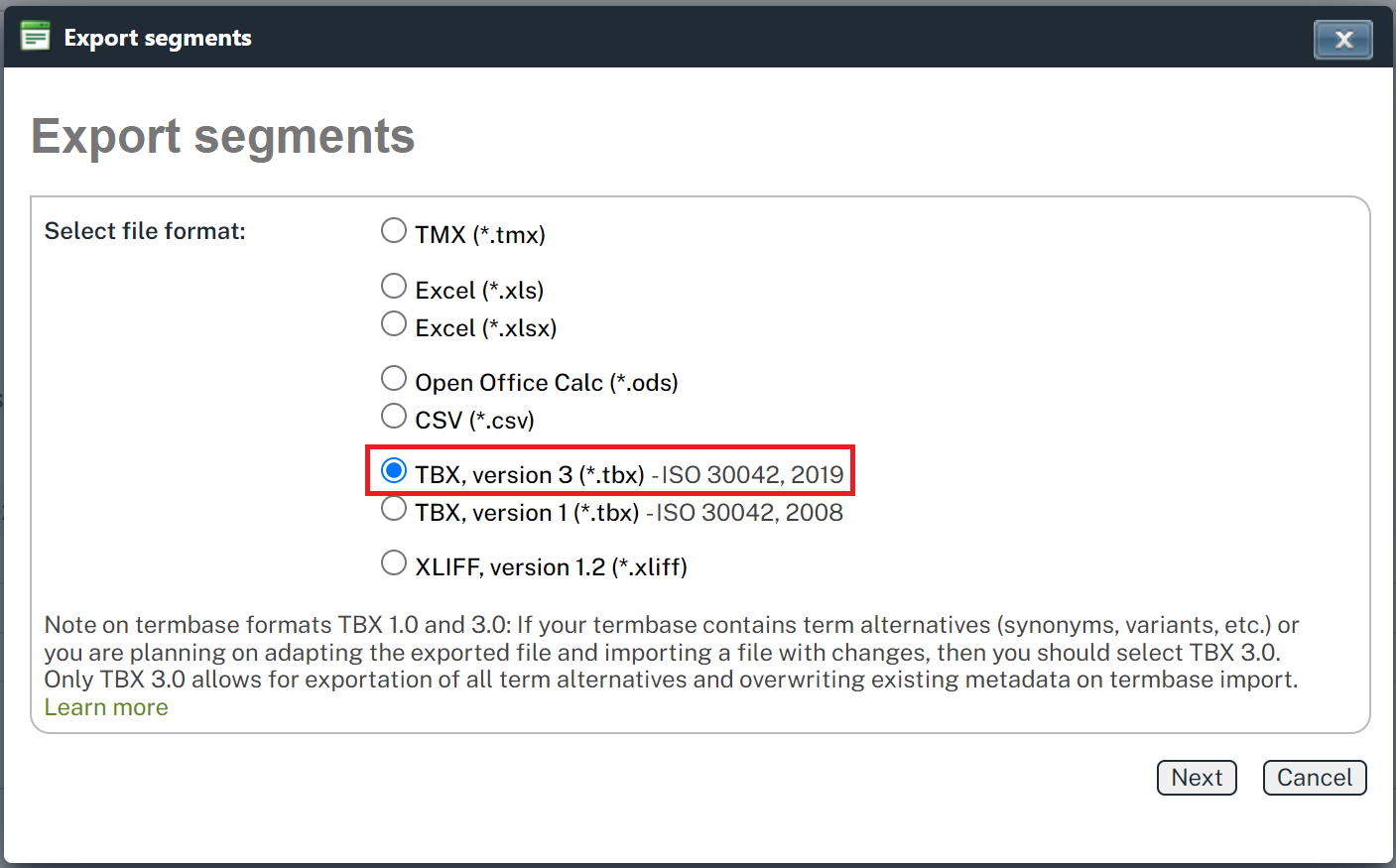The image size is (1396, 868).
Task: Choose the Excel (*.xls) format radio button
Action: (394, 287)
